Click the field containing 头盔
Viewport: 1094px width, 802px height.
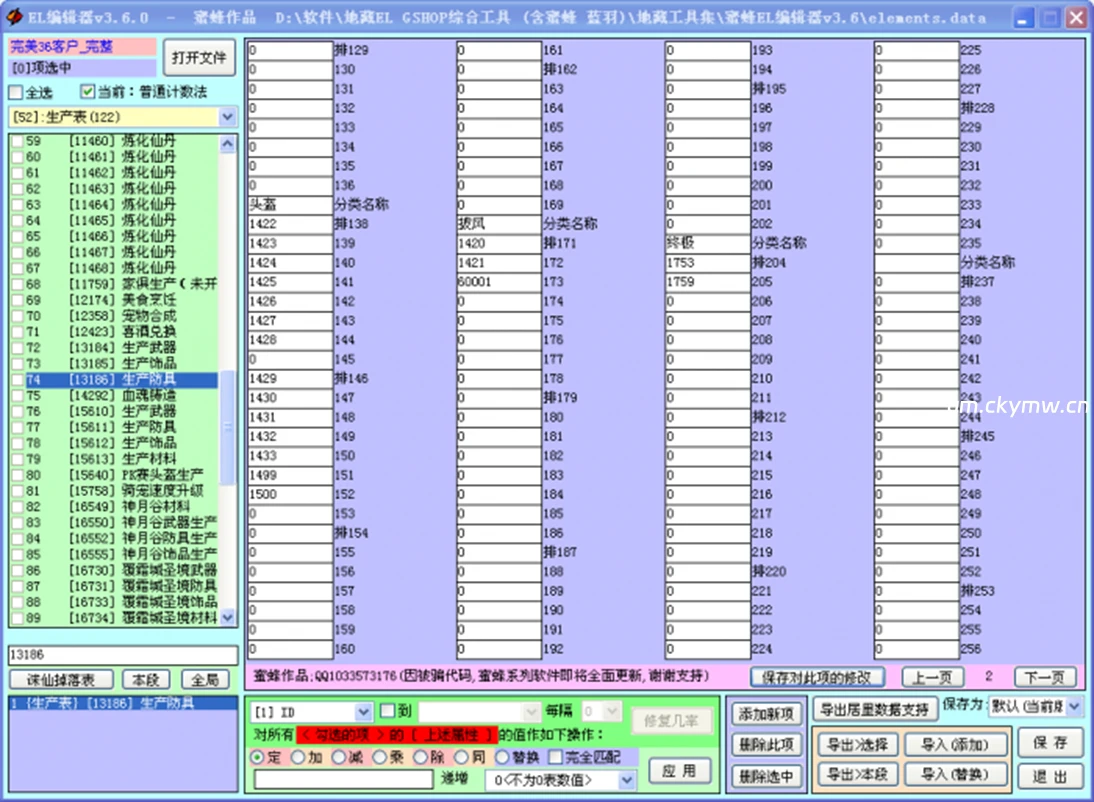[x=290, y=205]
